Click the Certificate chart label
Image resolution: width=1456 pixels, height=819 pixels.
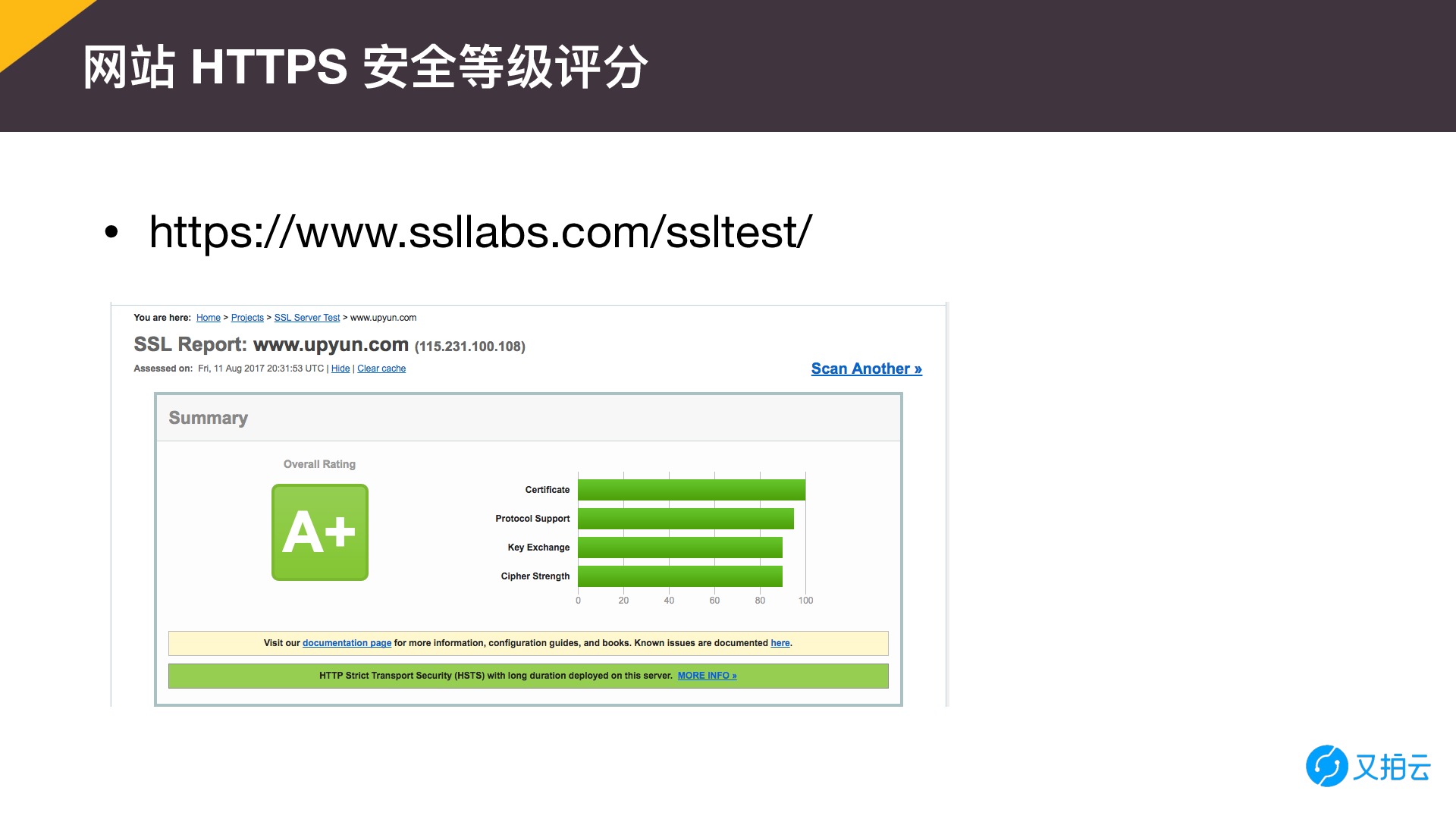click(x=548, y=490)
